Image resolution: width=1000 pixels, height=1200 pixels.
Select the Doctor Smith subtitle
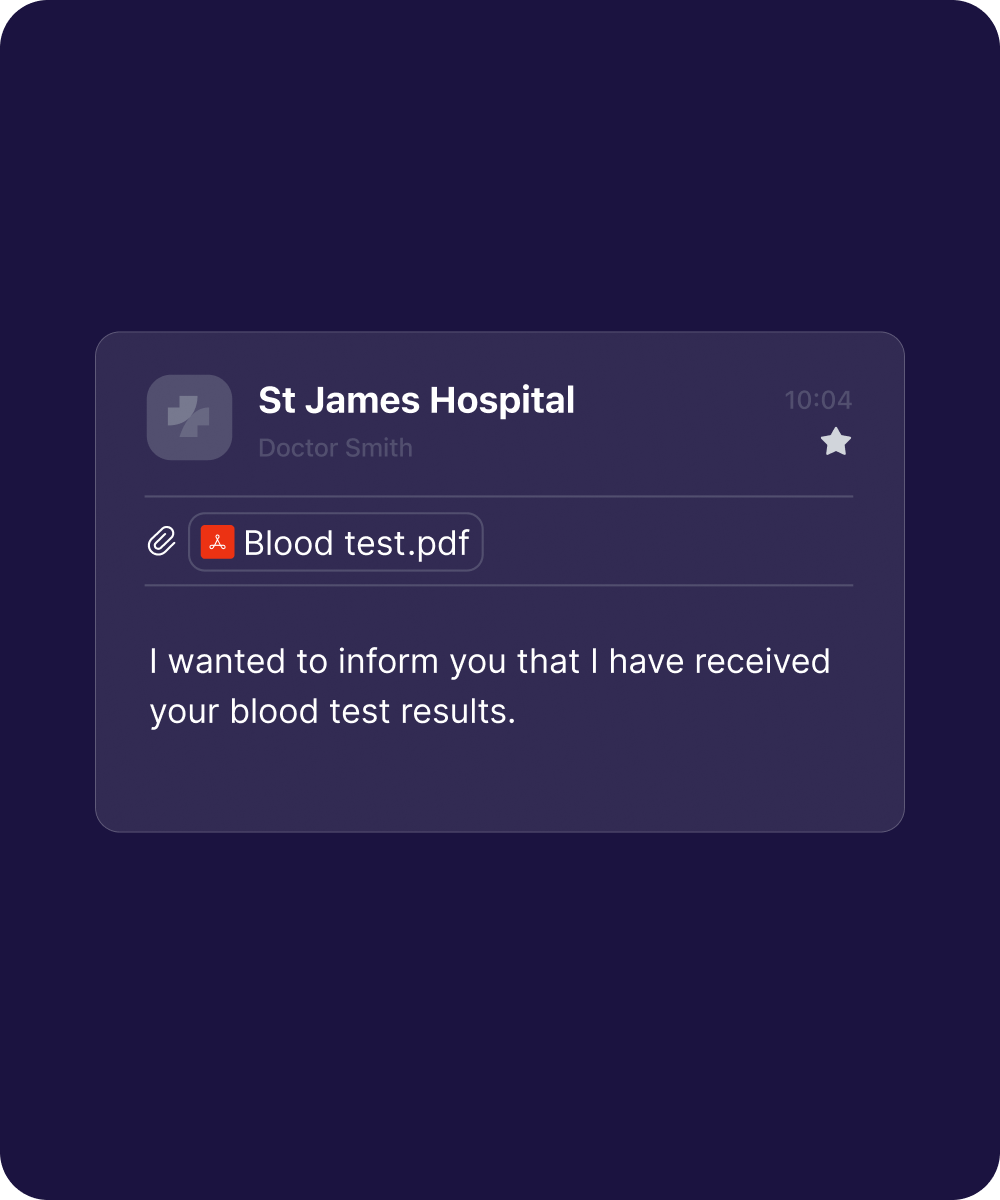click(x=335, y=447)
